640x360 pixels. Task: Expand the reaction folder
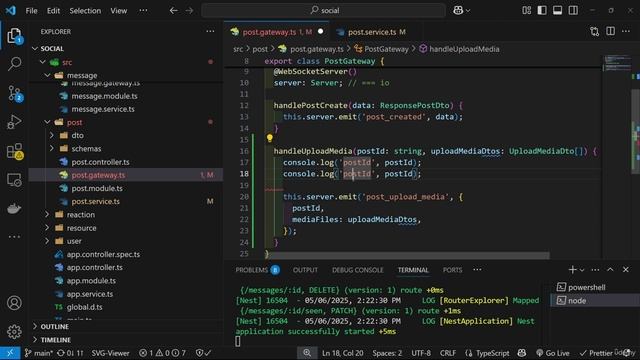[47, 215]
